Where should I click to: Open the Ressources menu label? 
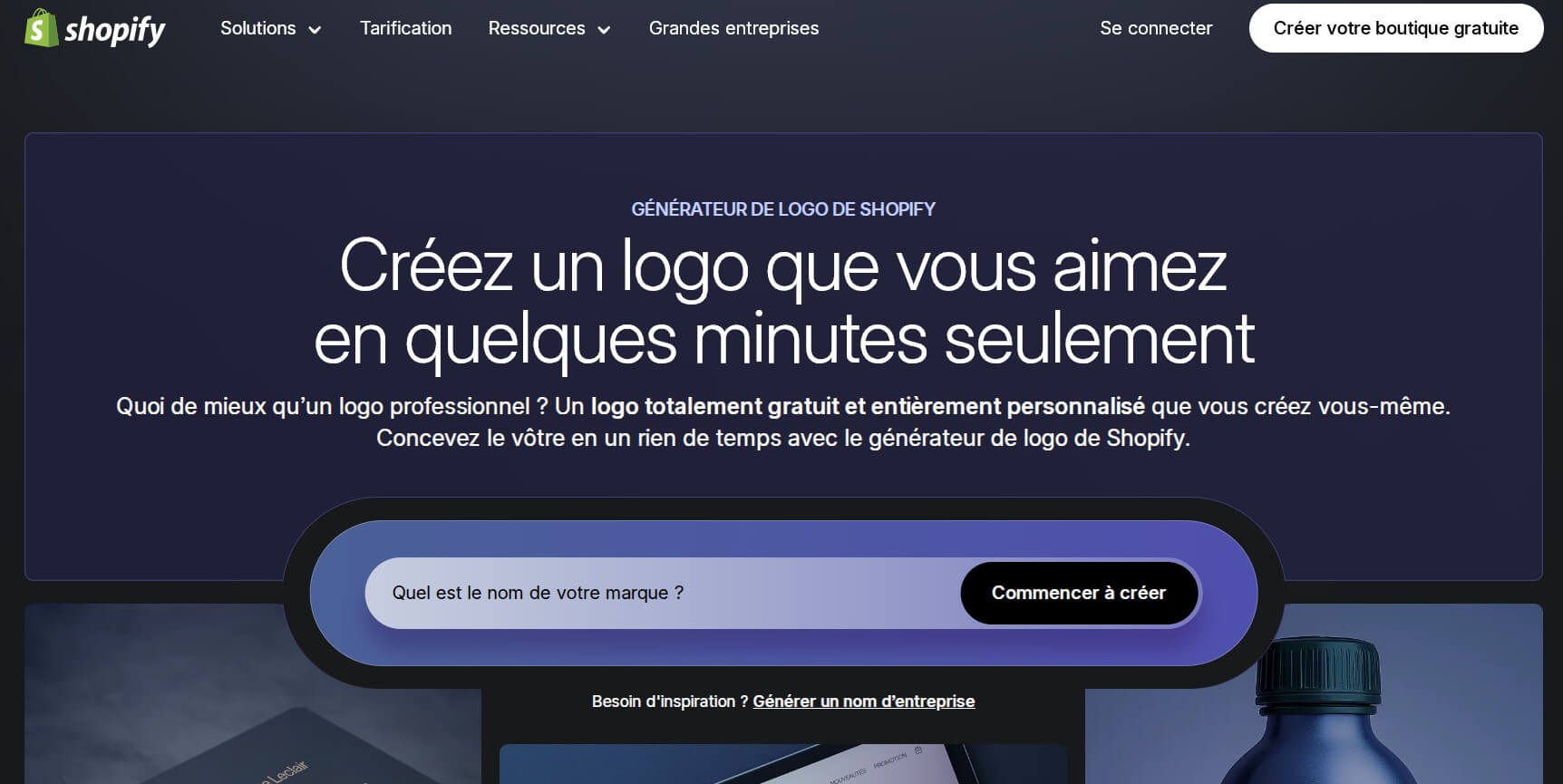coord(537,28)
